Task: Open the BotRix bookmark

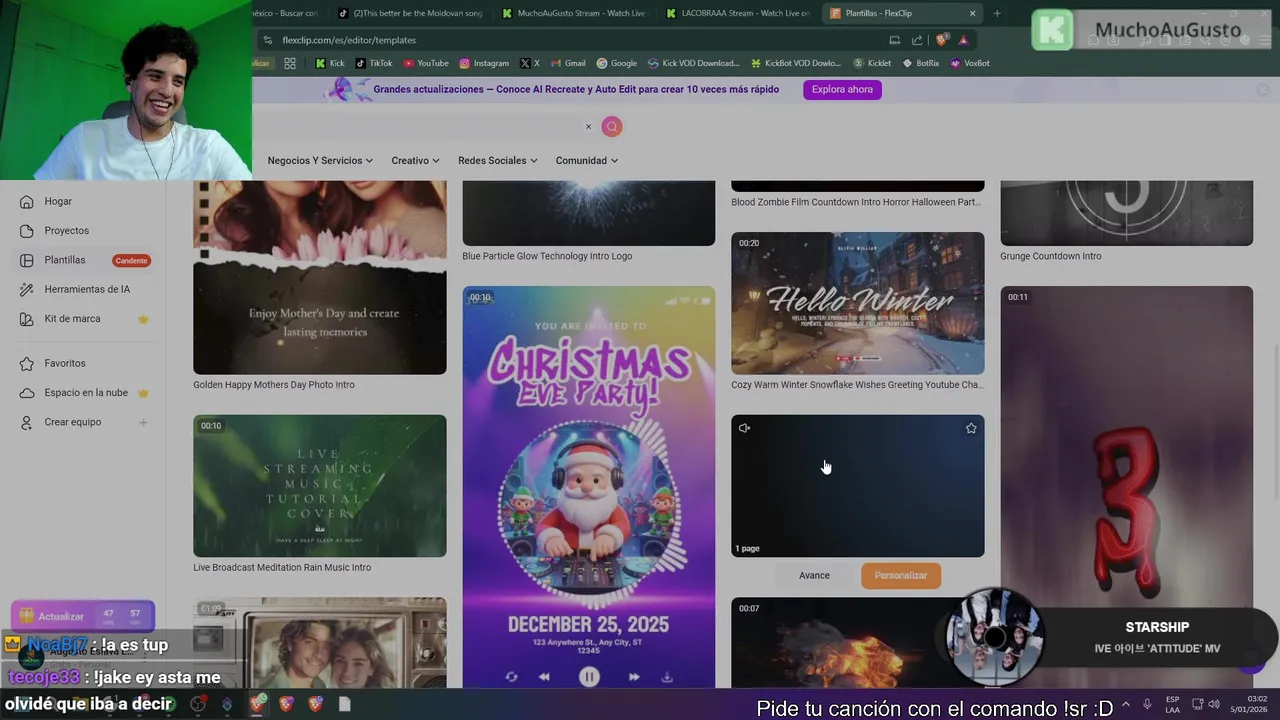Action: (x=921, y=63)
